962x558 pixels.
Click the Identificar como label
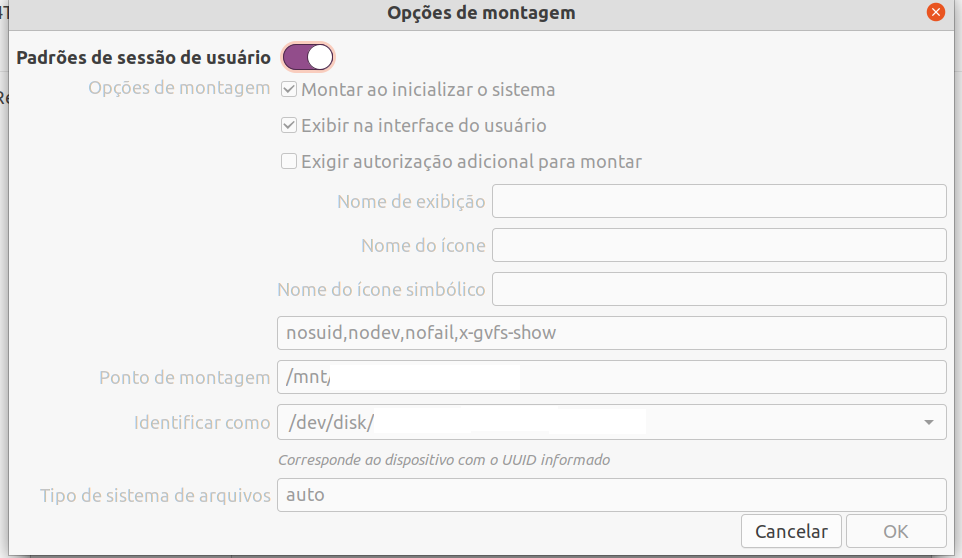202,422
